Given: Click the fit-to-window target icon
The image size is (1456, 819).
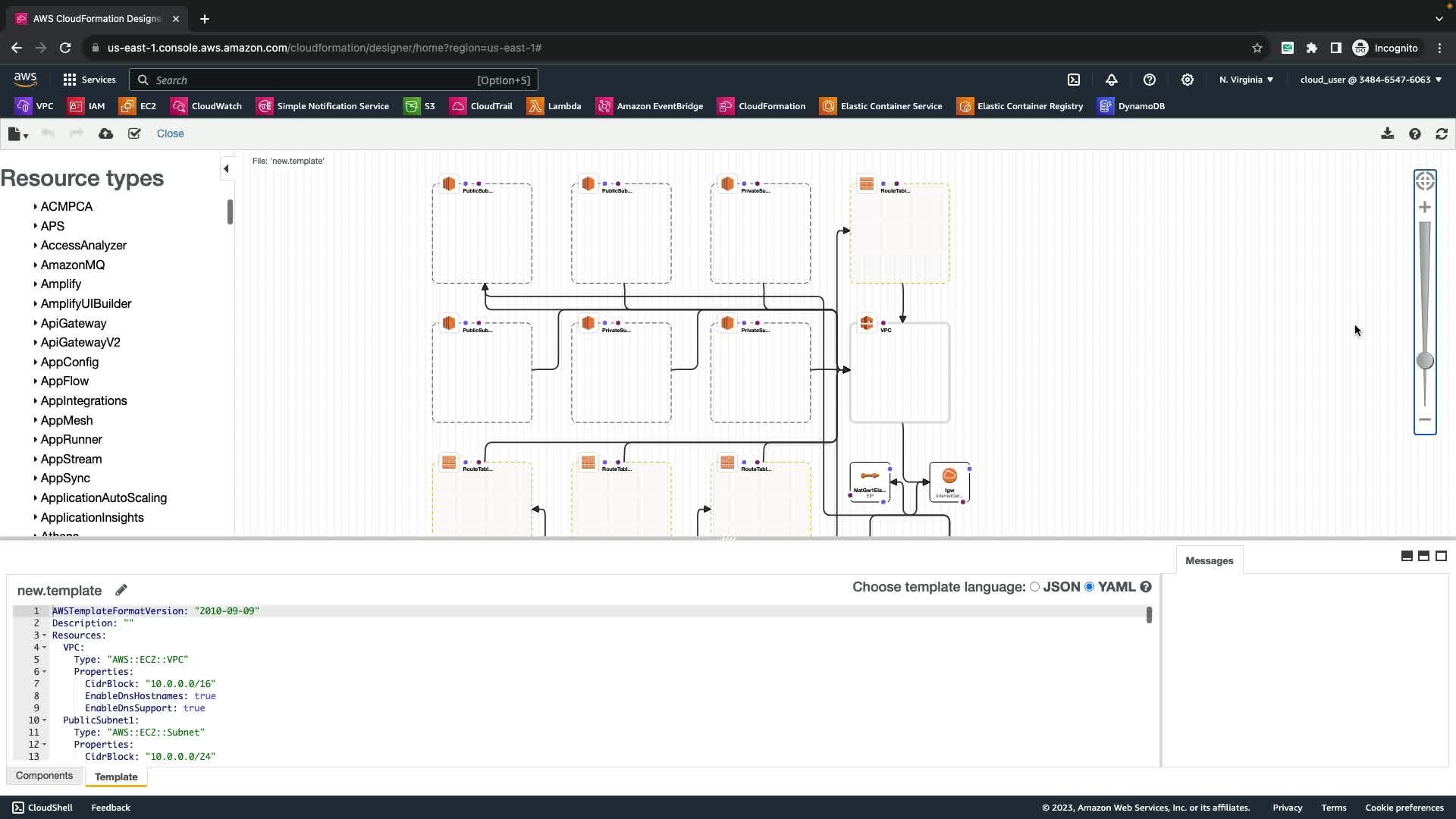Looking at the screenshot, I should click(1425, 181).
